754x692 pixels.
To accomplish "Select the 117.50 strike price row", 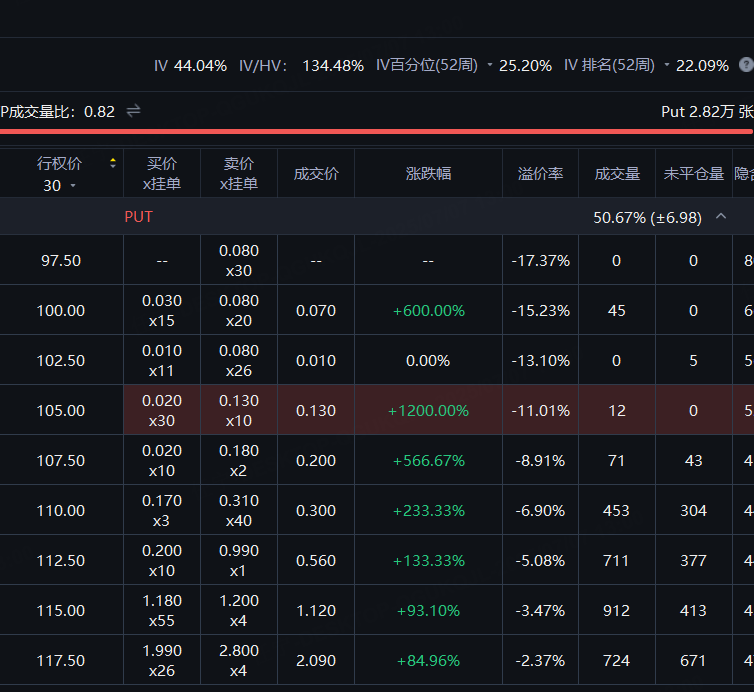I will [61, 660].
